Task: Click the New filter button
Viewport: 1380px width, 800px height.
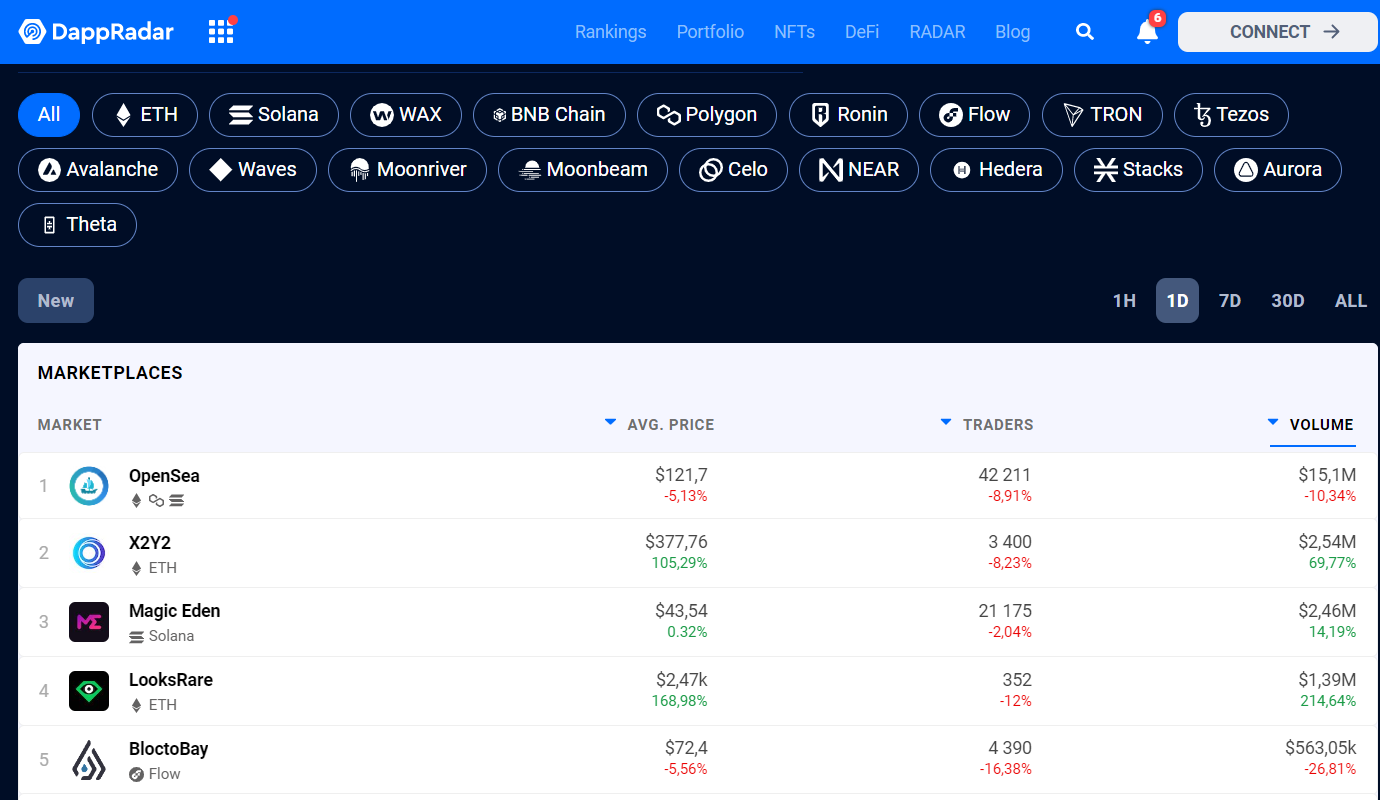Action: [56, 301]
